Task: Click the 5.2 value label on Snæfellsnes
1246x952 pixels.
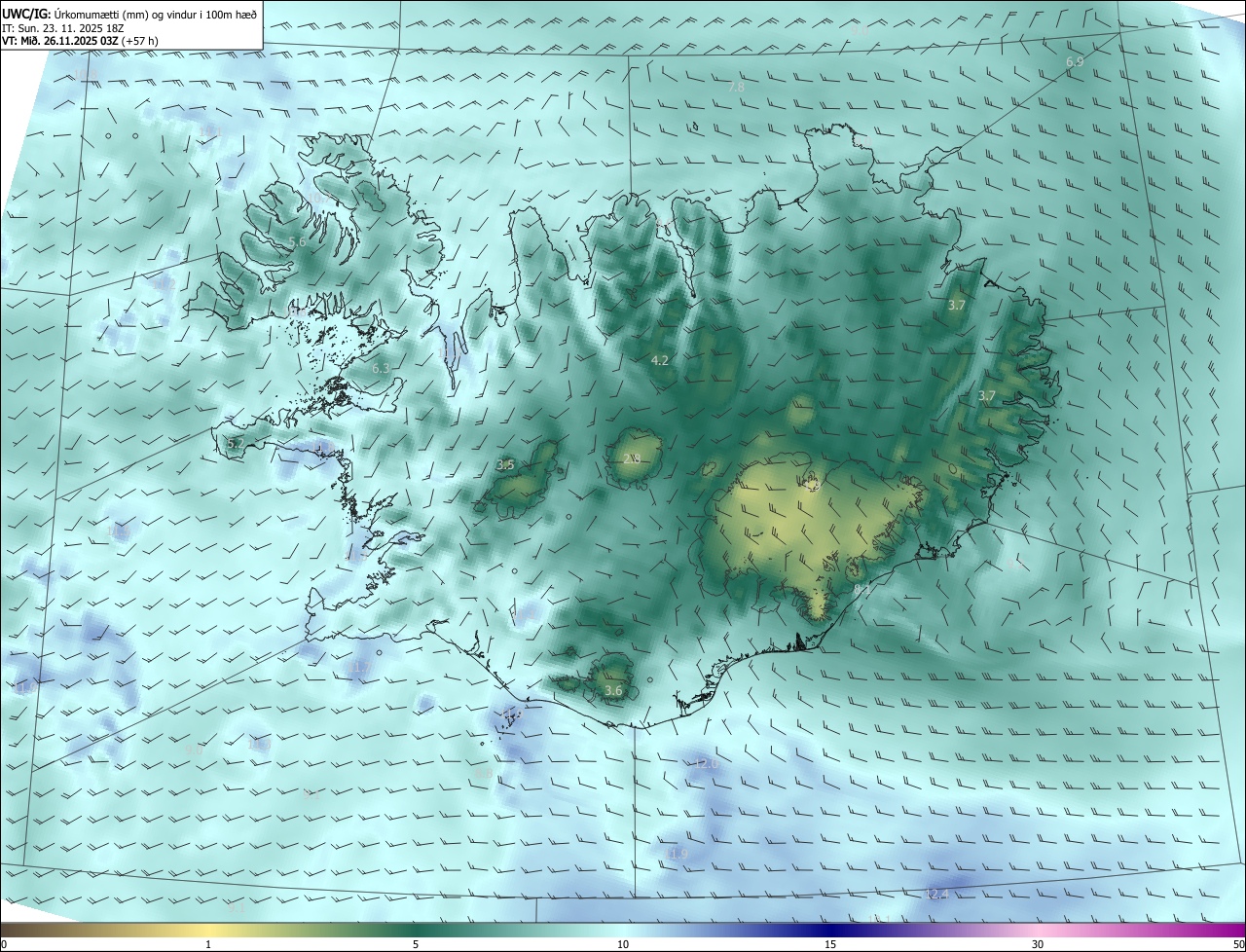Action: tap(236, 444)
